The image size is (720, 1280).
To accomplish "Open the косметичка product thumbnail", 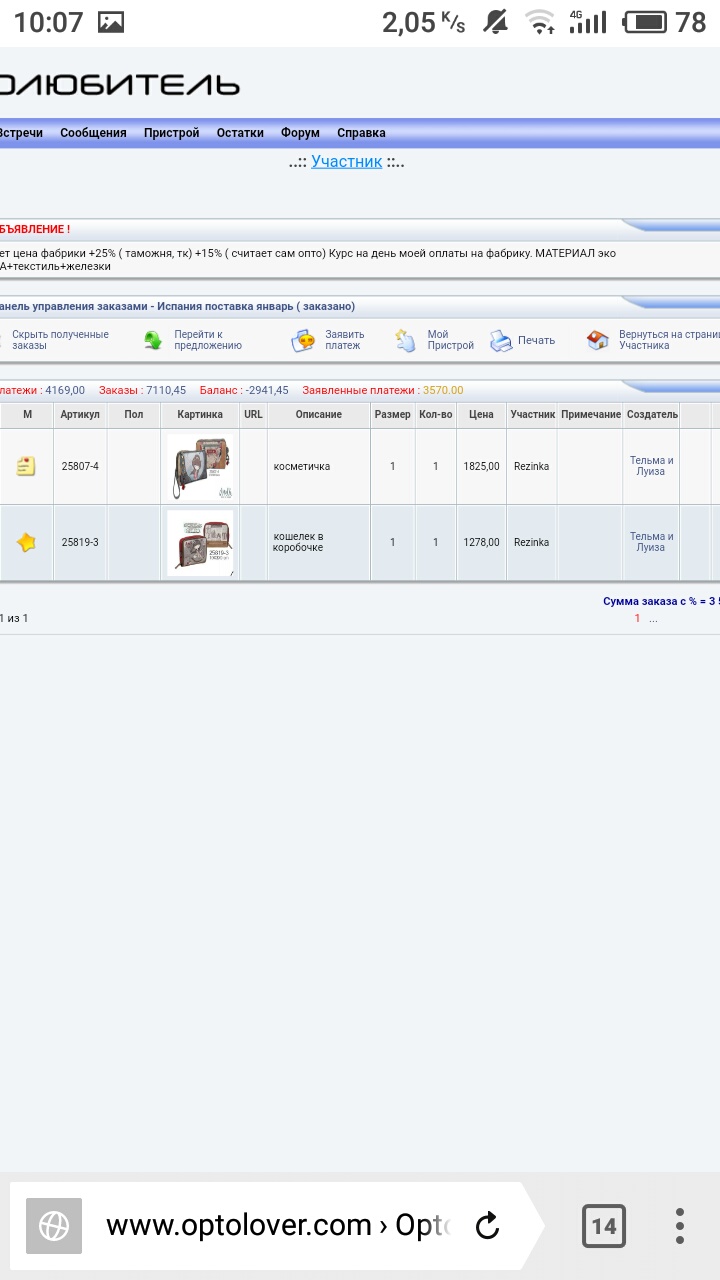I will (201, 466).
